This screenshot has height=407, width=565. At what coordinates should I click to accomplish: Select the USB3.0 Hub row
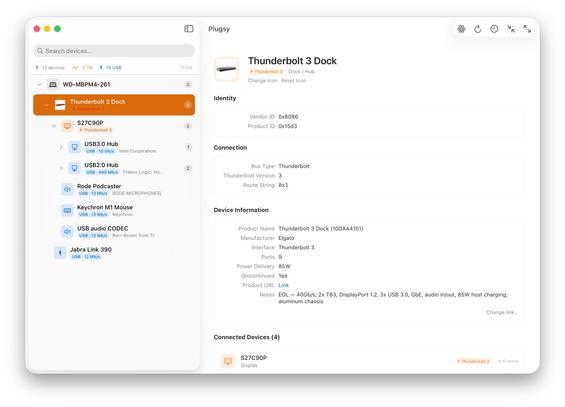114,147
